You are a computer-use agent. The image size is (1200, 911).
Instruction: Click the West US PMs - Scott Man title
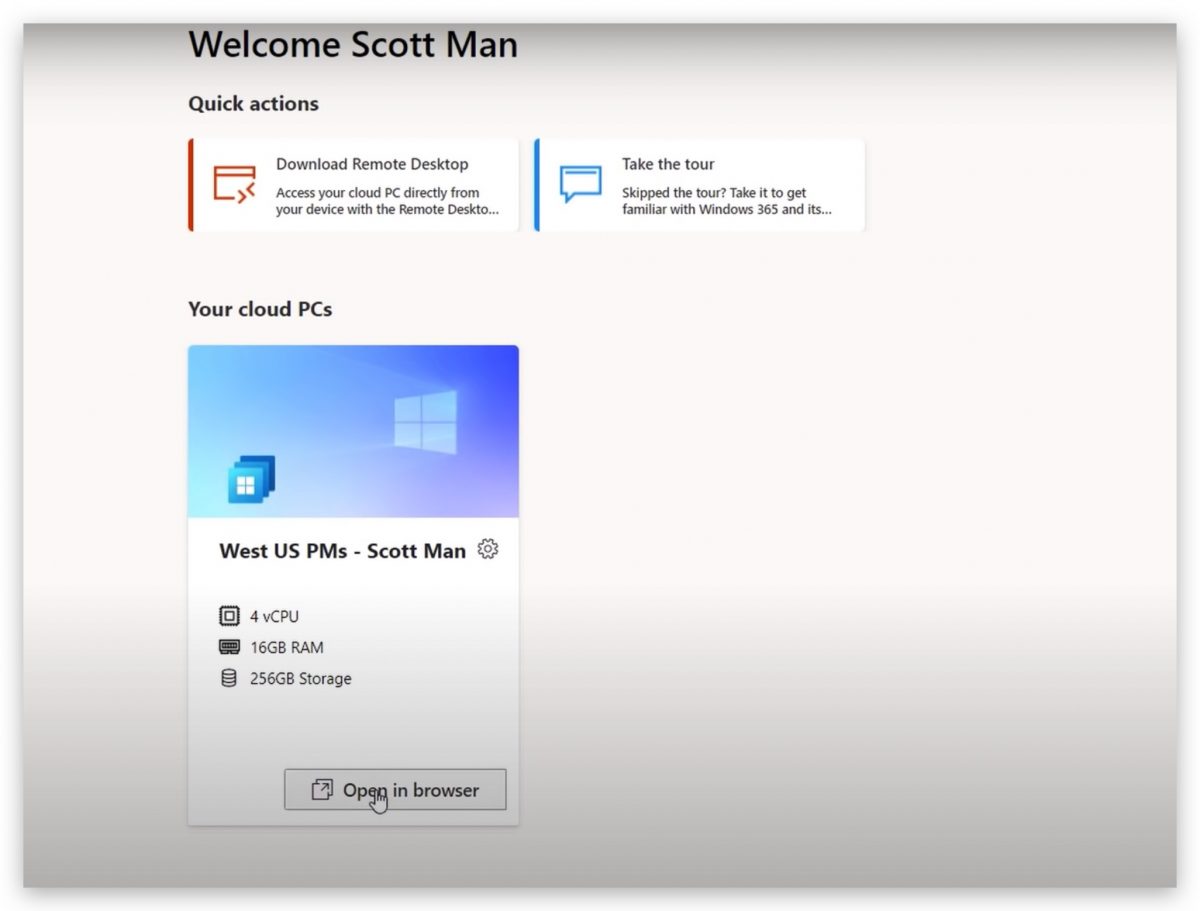tap(343, 551)
